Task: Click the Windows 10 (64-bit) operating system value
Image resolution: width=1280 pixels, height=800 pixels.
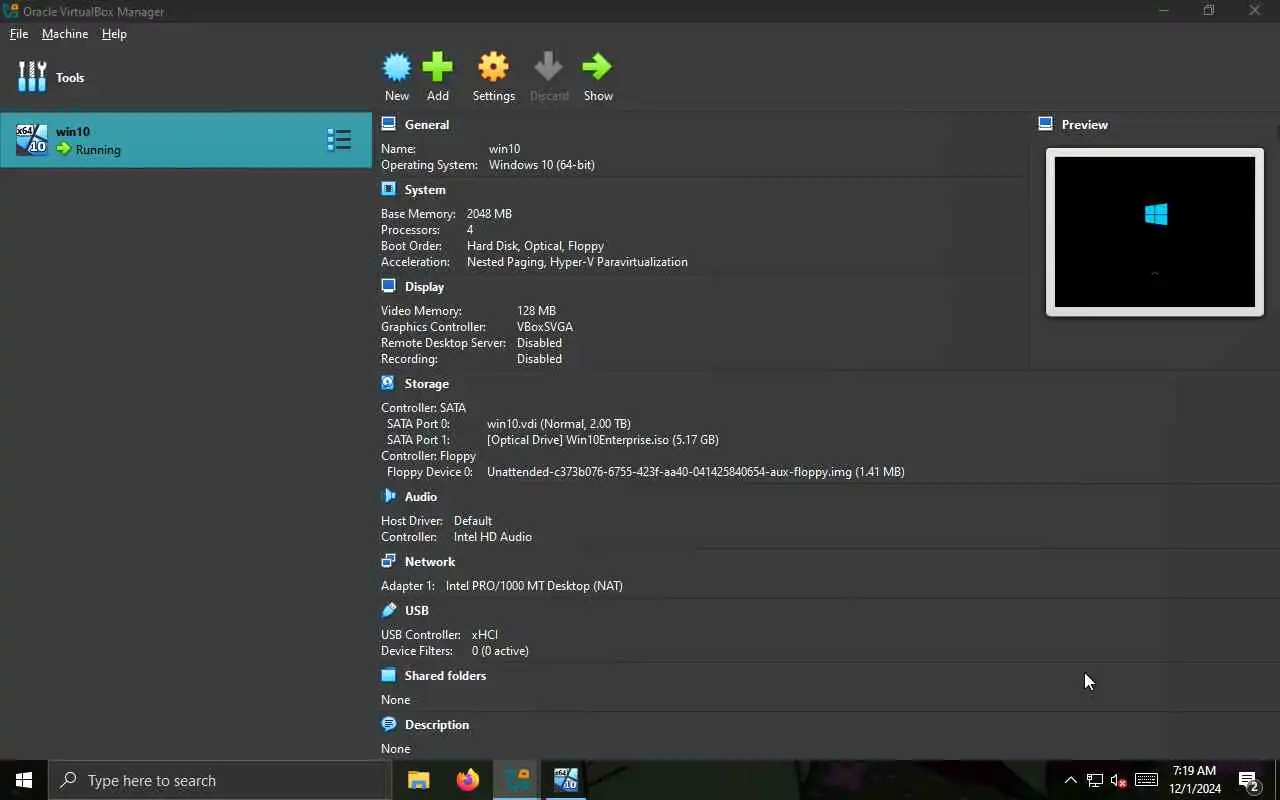Action: pyautogui.click(x=542, y=165)
